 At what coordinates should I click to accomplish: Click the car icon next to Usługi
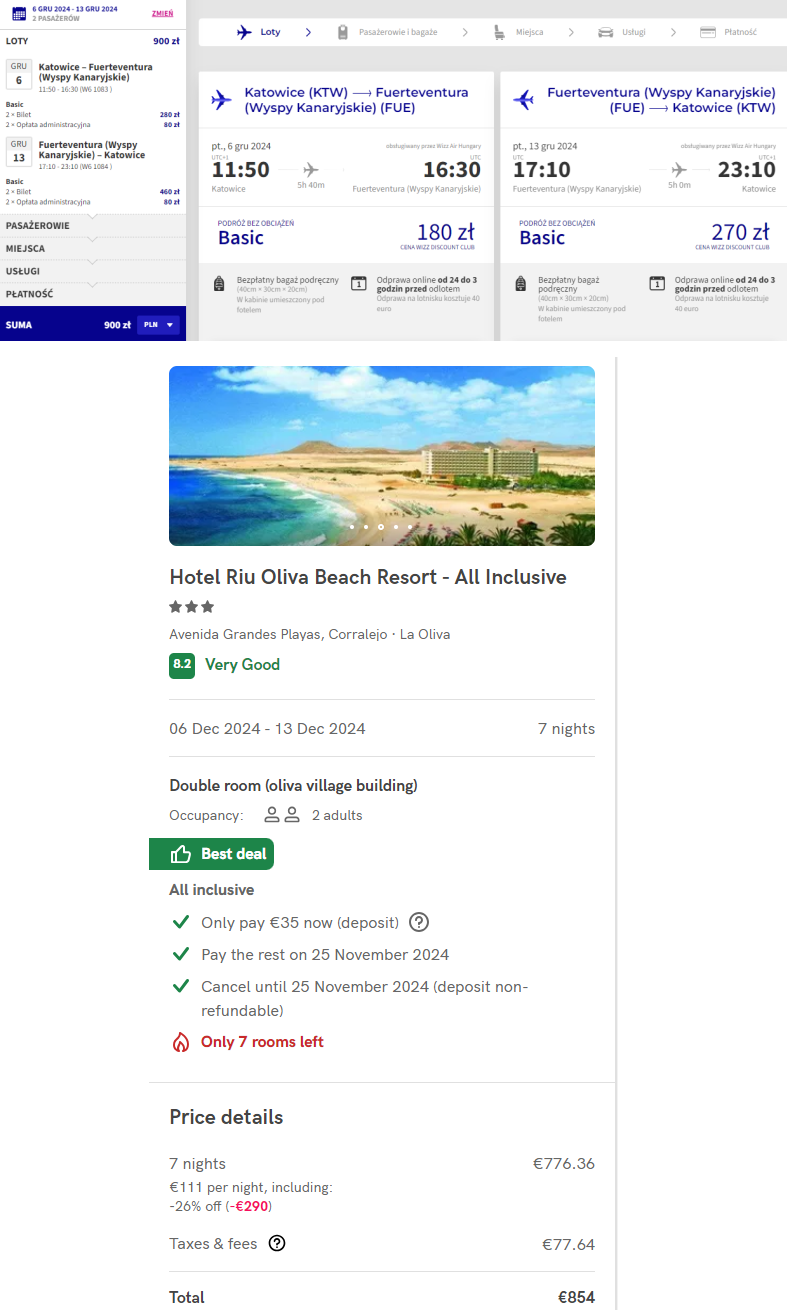(x=605, y=32)
